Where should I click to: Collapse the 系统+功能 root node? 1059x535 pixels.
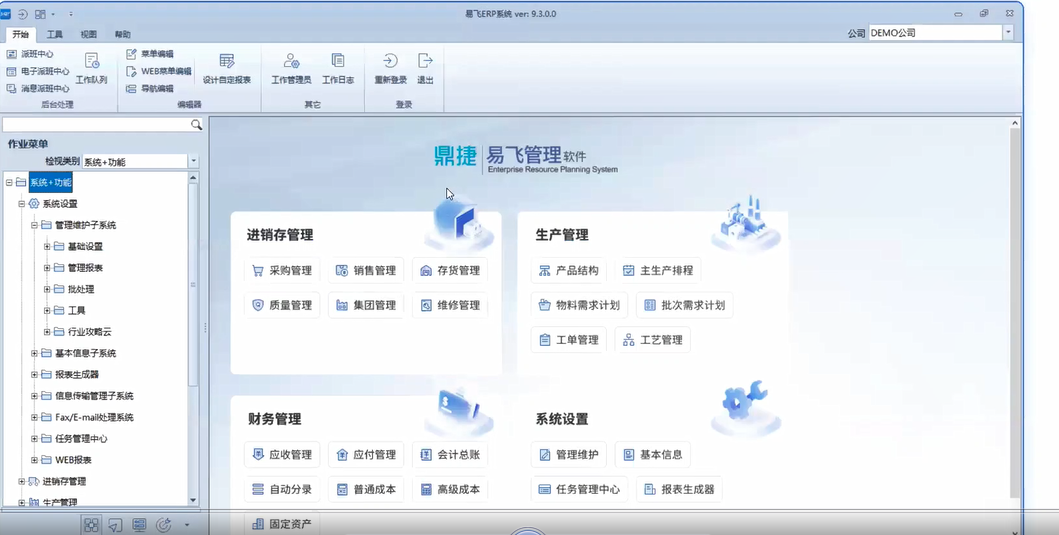pyautogui.click(x=9, y=182)
